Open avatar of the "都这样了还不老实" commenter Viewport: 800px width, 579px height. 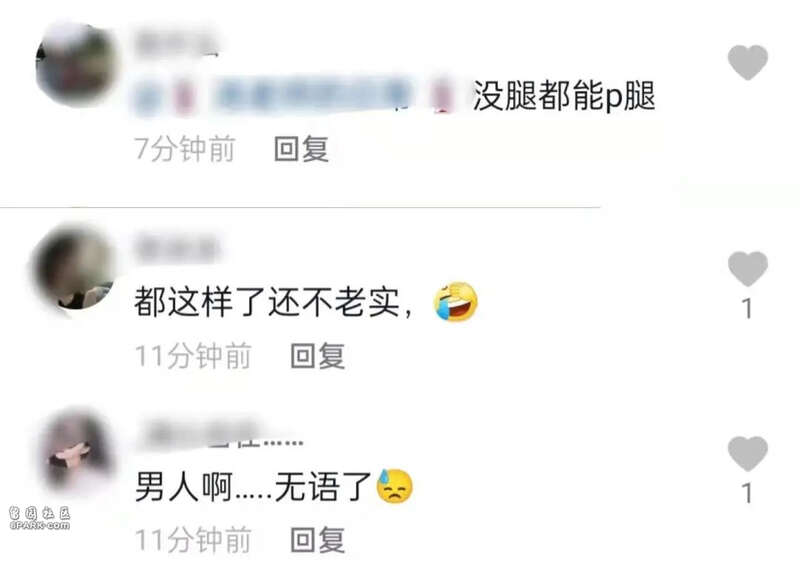[73, 268]
